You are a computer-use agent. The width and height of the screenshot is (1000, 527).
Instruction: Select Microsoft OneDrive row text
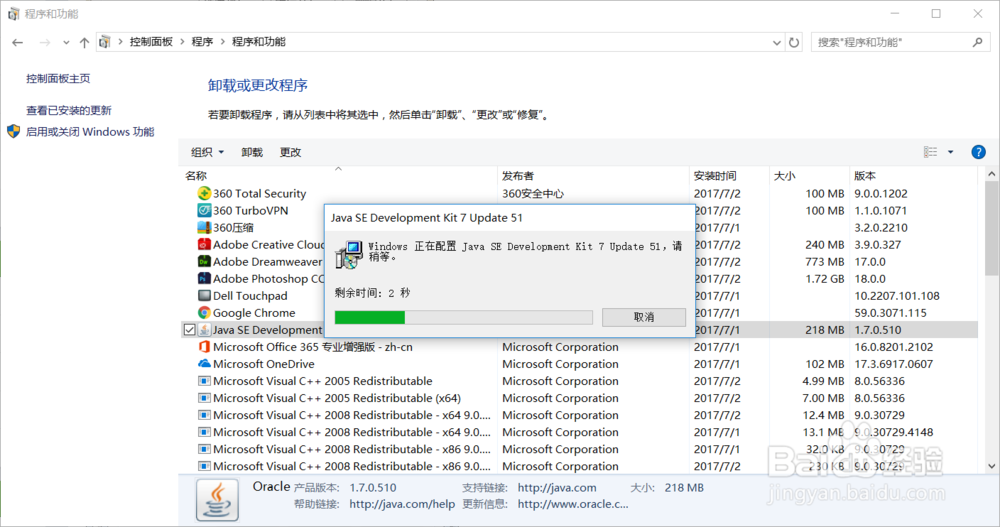click(x=263, y=364)
